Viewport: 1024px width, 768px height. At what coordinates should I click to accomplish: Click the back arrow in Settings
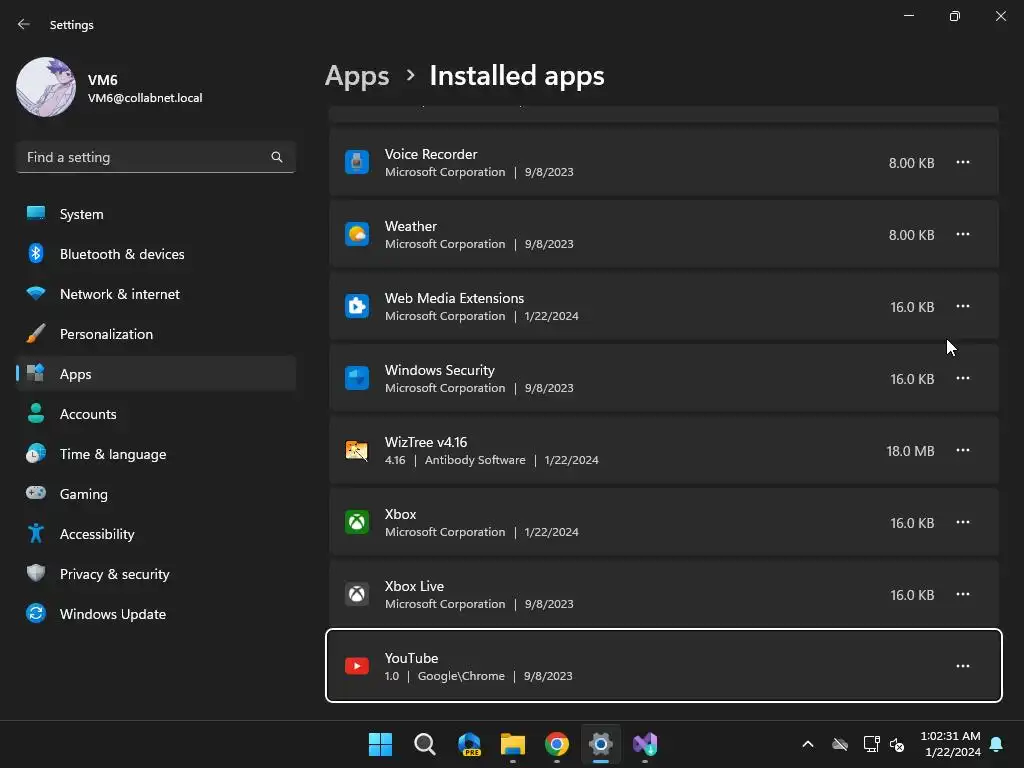click(x=24, y=24)
